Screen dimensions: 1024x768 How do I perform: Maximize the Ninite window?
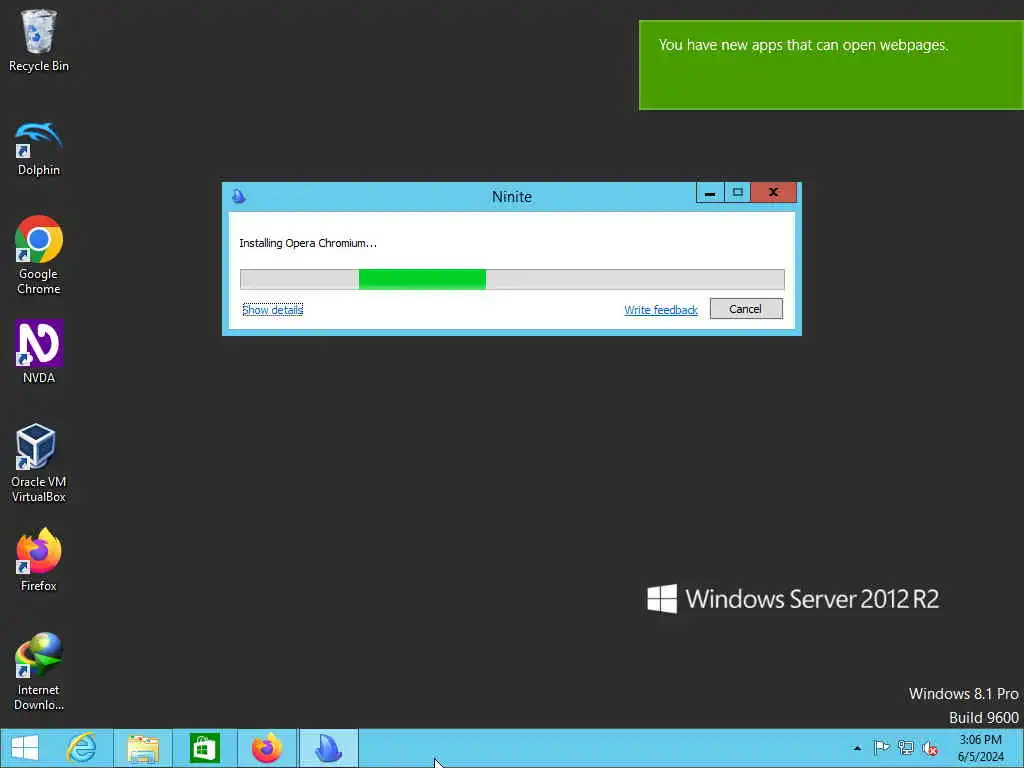tap(737, 193)
